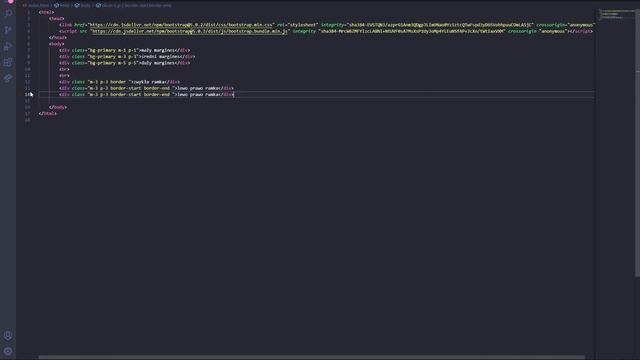Click the opening <html> tag on line 1
The image size is (640, 360).
tap(47, 12)
